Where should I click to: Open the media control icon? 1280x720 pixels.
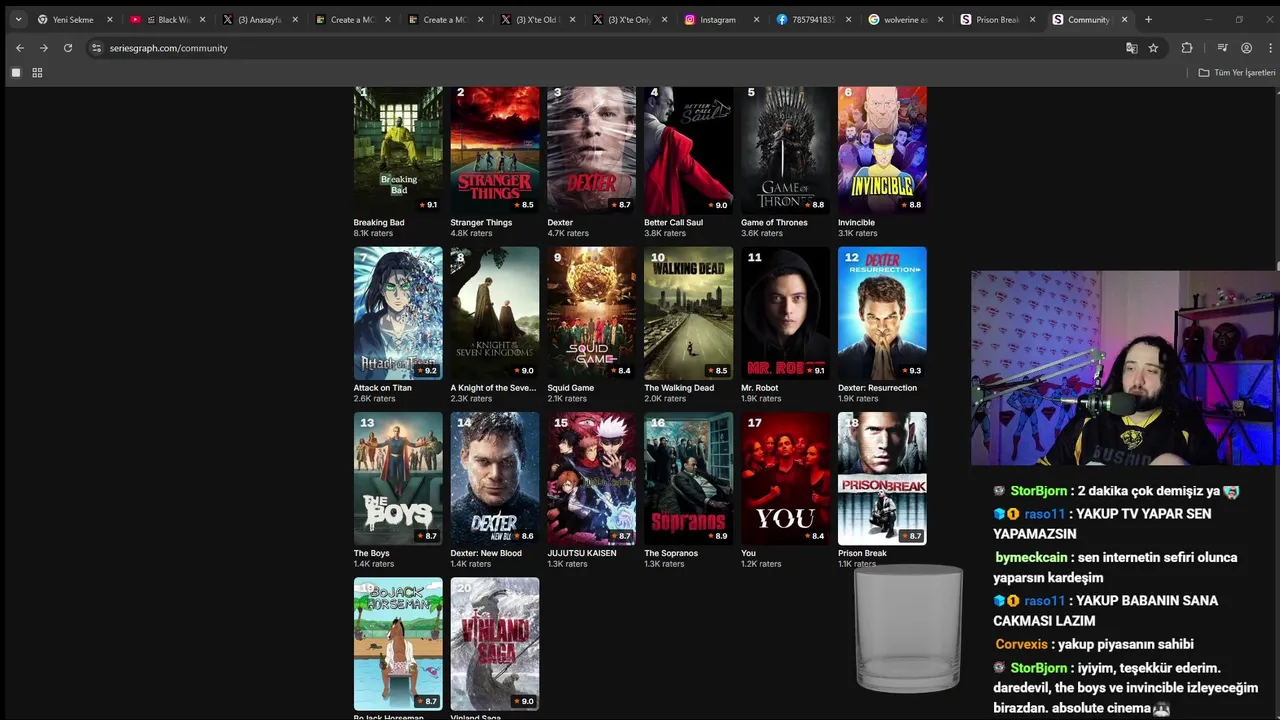[x=1222, y=48]
